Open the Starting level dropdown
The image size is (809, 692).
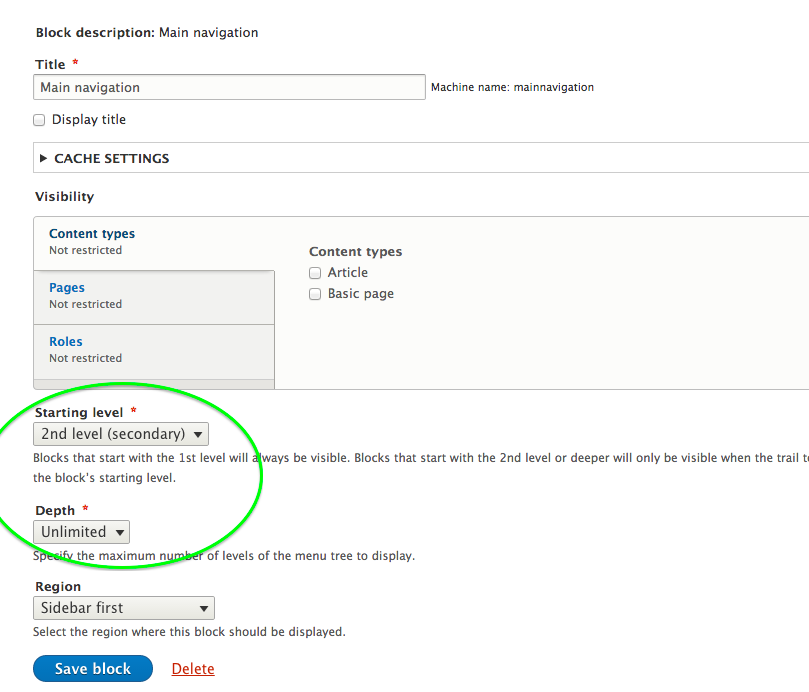click(x=121, y=434)
